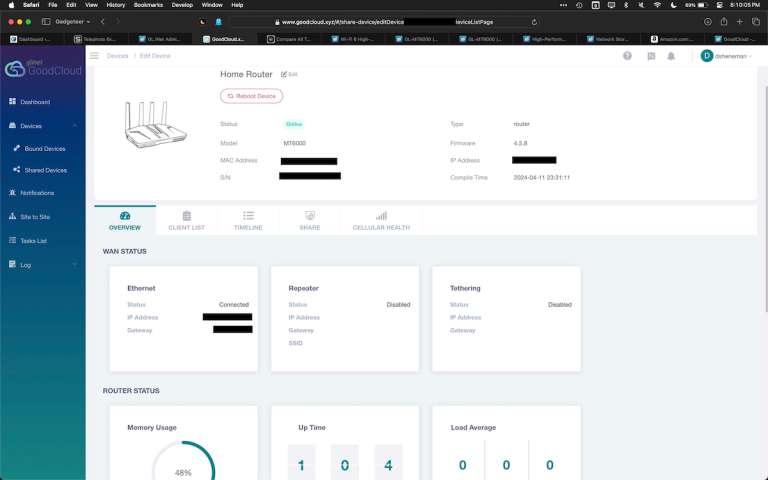Click the help question mark icon
Viewport: 768px width, 480px height.
click(628, 56)
